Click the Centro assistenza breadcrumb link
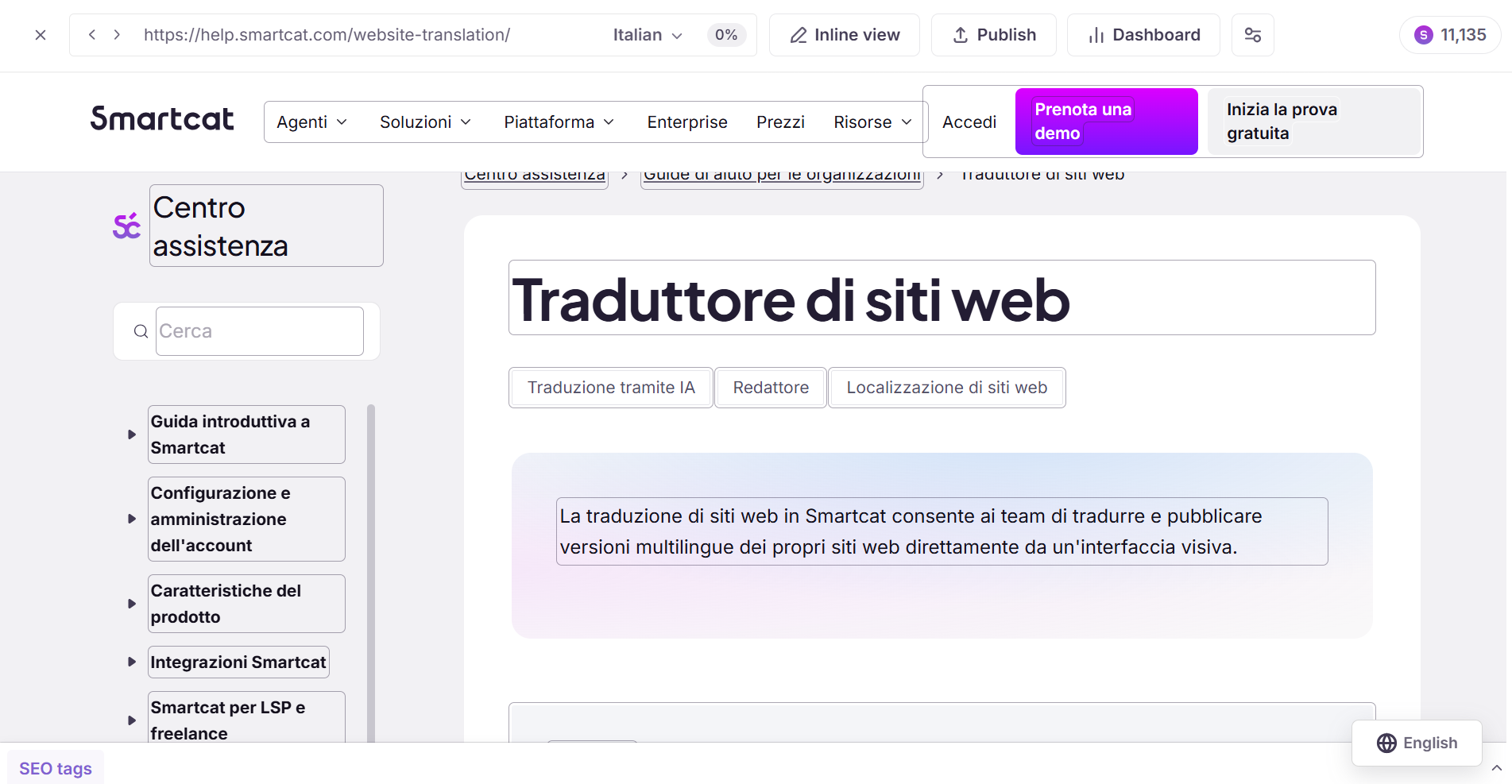This screenshot has width=1512, height=784. click(535, 176)
